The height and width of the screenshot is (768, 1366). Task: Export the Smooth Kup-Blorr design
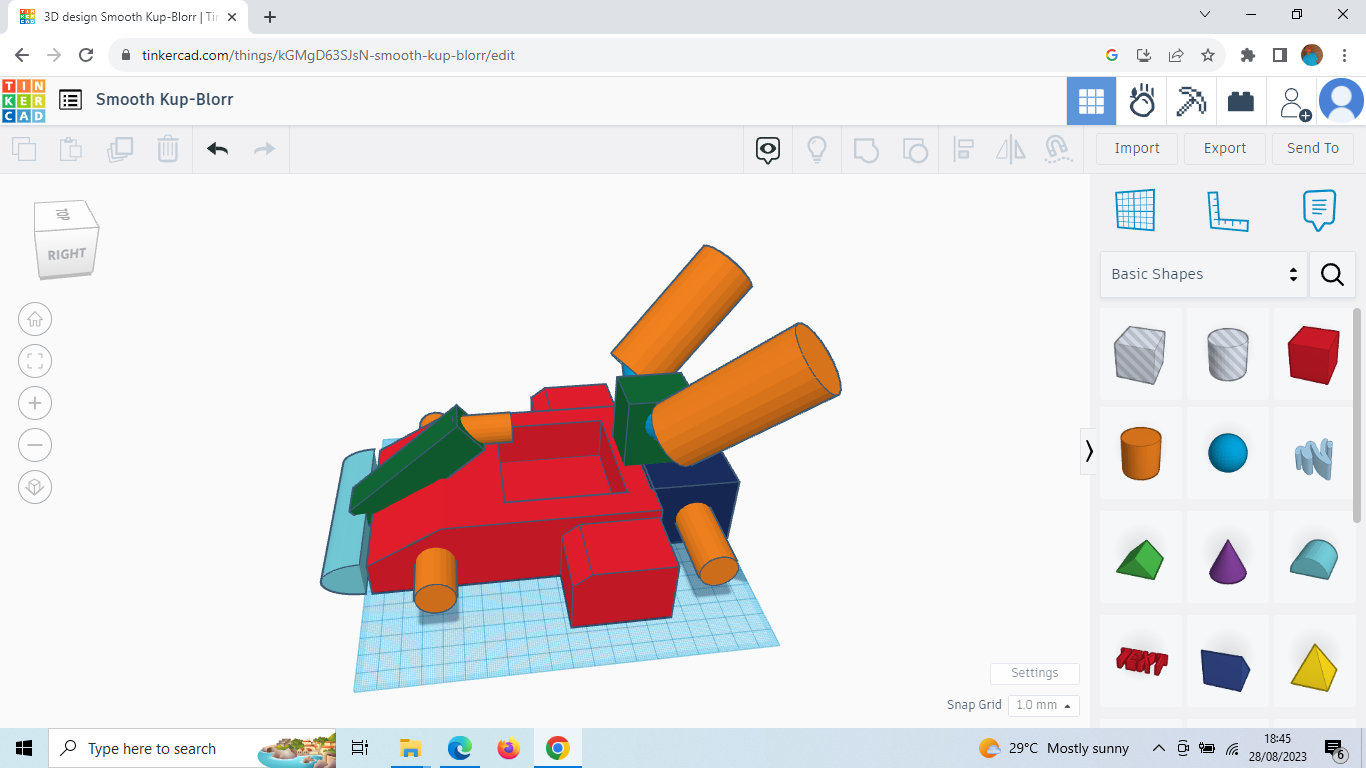tap(1224, 148)
